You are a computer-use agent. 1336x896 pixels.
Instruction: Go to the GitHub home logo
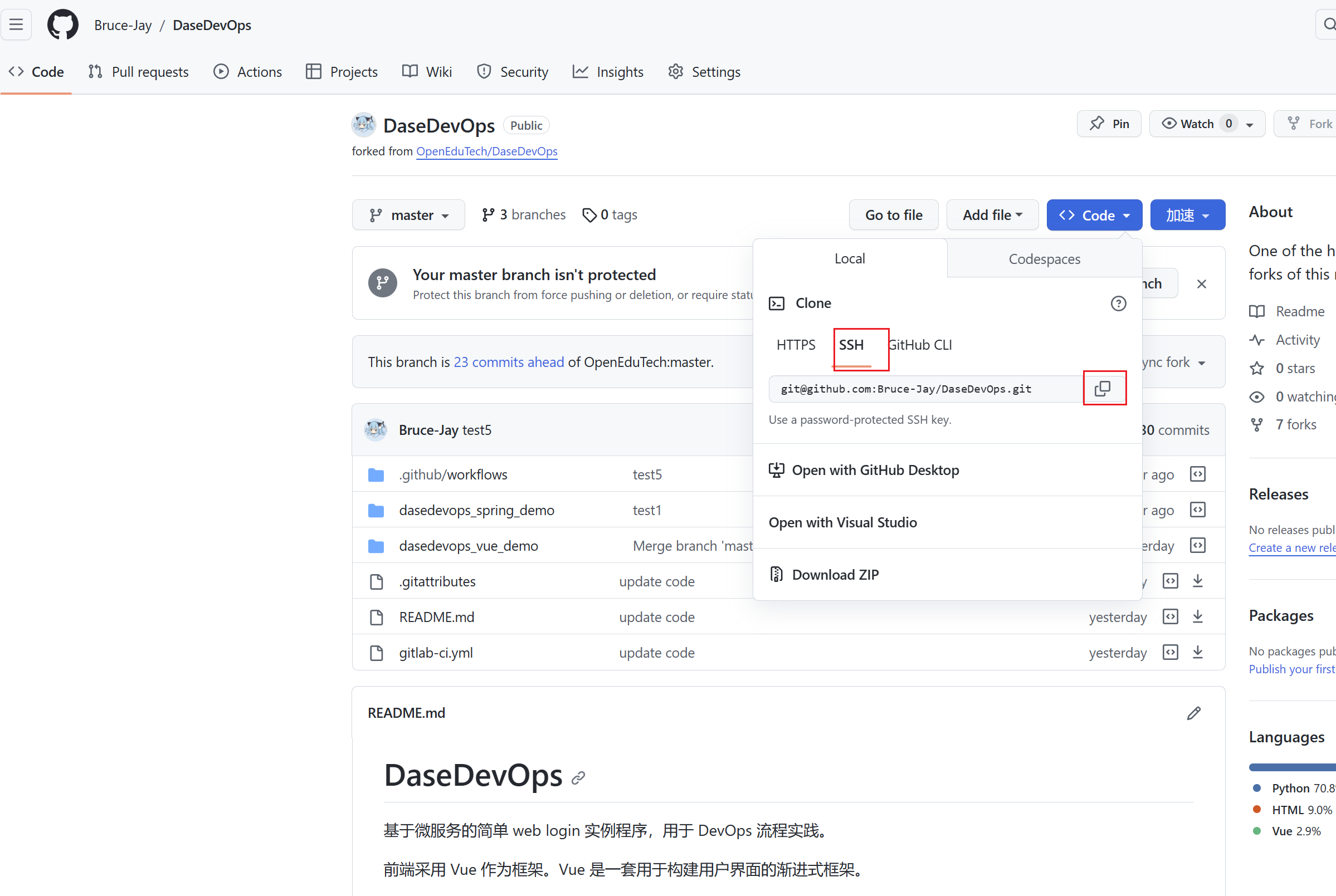click(63, 25)
